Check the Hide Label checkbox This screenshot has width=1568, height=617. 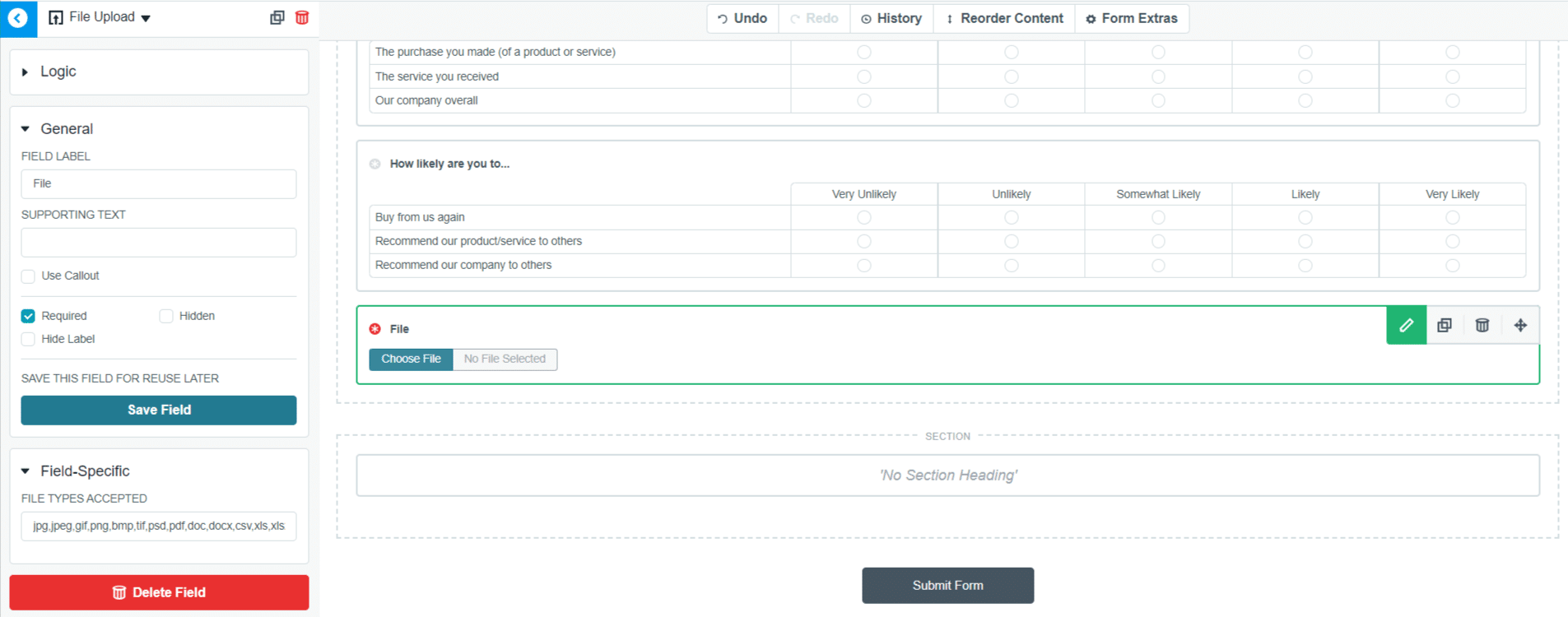click(28, 339)
